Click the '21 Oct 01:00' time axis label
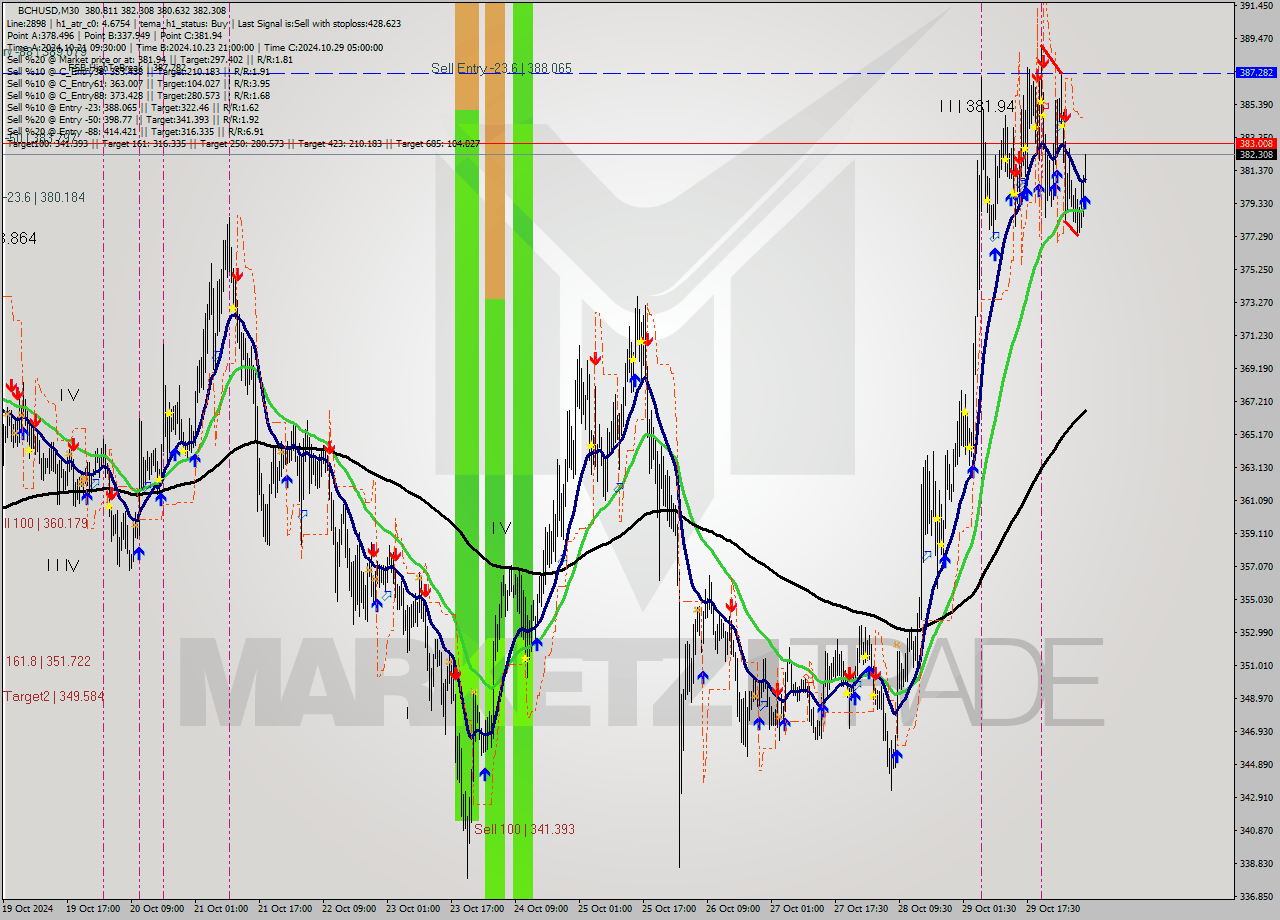Viewport: 1280px width, 920px height. [222, 909]
